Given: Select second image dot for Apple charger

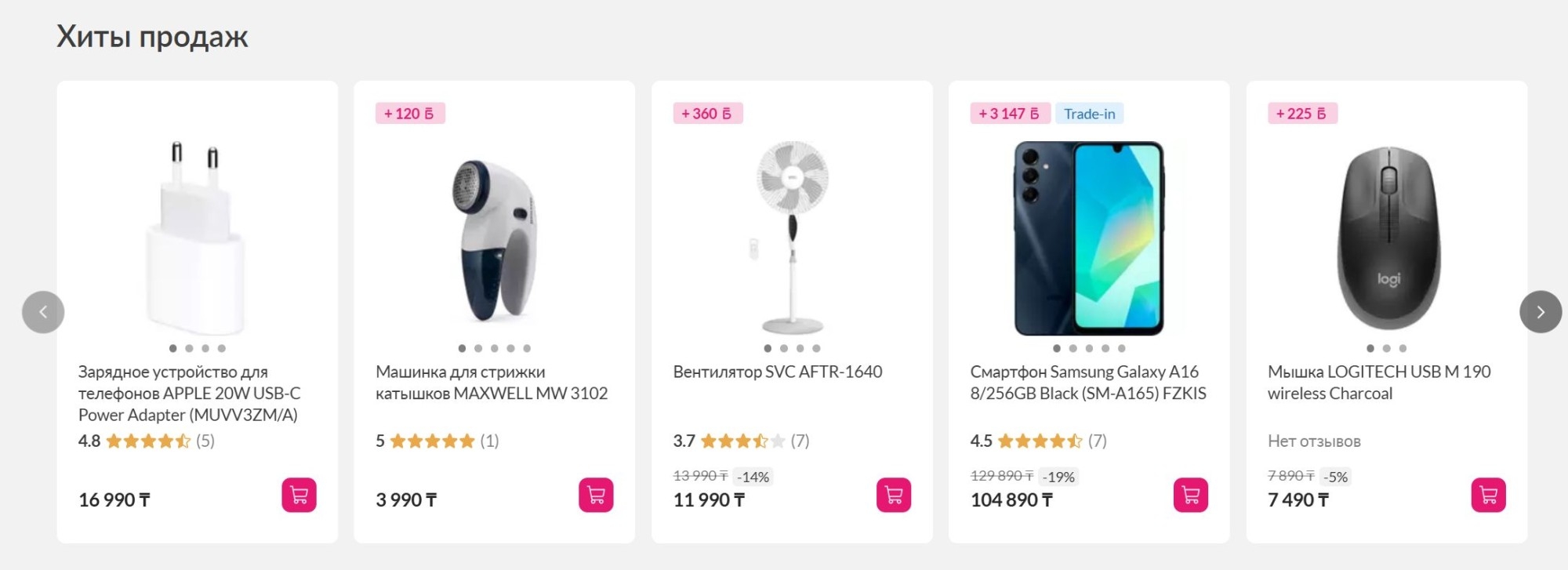Looking at the screenshot, I should coord(189,348).
